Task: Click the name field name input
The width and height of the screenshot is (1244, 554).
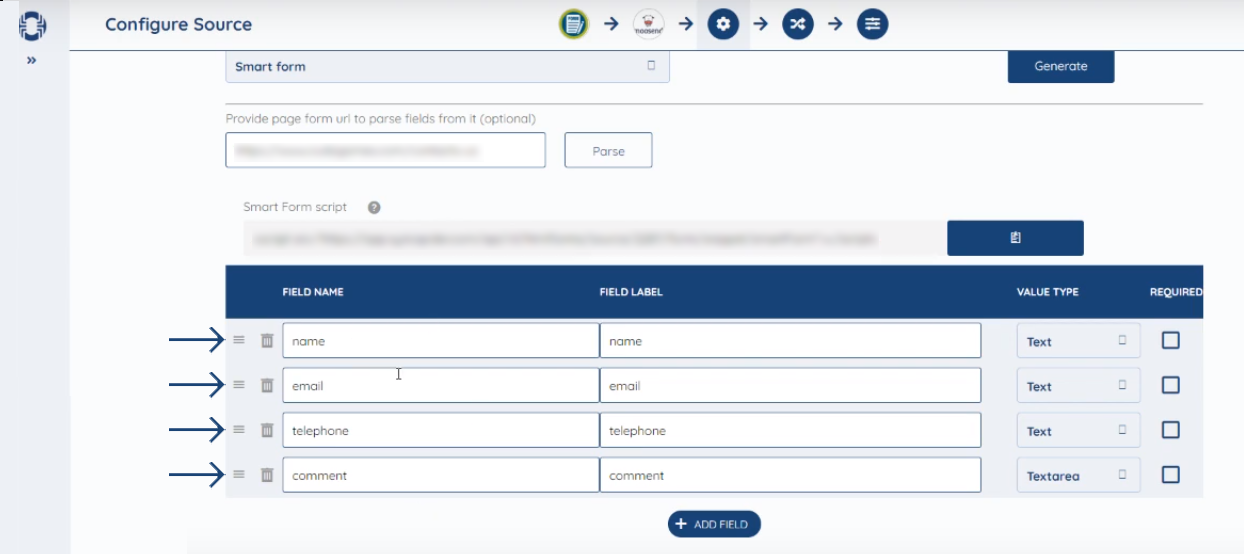Action: [441, 341]
